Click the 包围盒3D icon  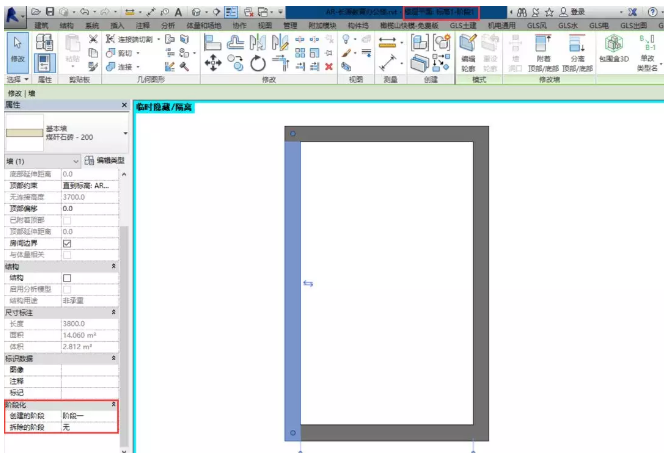click(614, 48)
